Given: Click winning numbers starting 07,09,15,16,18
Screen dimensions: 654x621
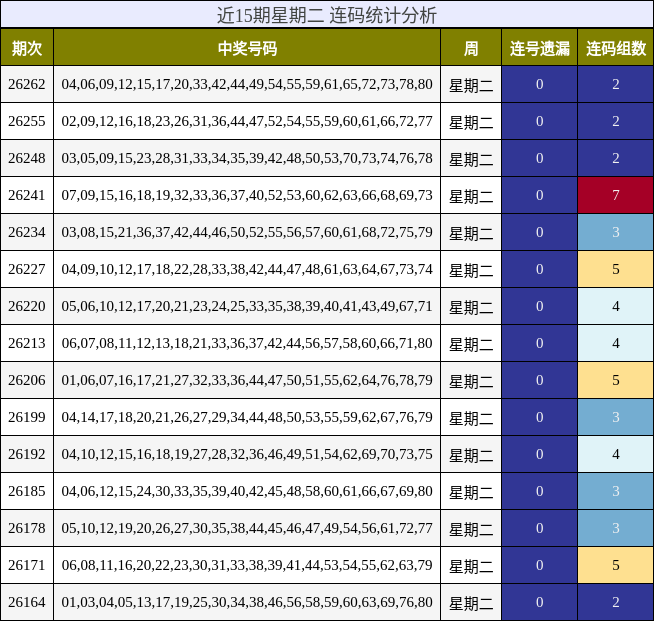Looking at the screenshot, I should pos(247,195).
